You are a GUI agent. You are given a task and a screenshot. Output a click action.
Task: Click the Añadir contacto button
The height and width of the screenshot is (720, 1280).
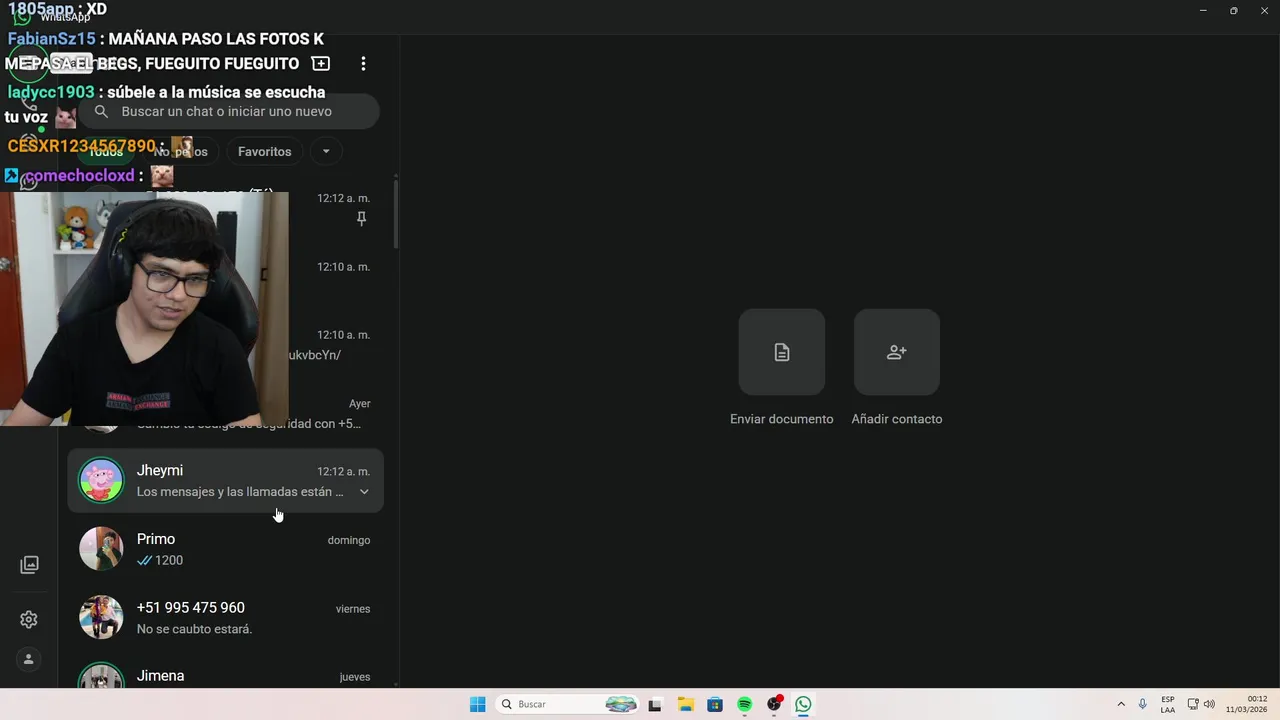[897, 352]
